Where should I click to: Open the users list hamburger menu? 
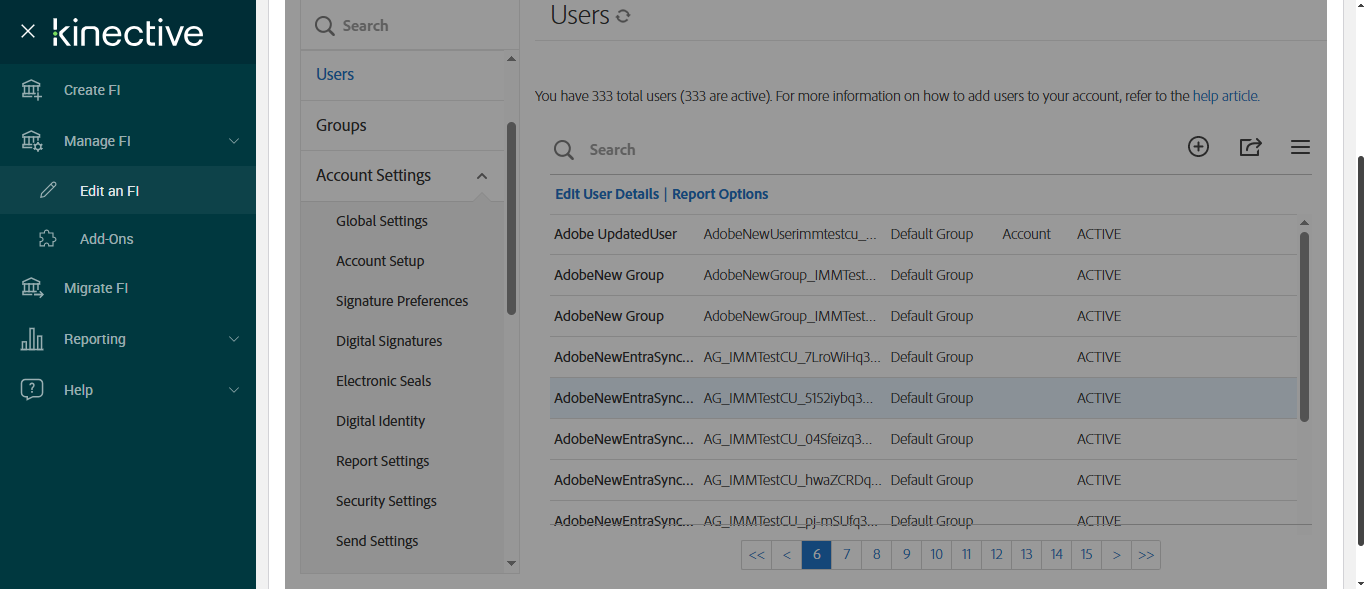(1300, 148)
